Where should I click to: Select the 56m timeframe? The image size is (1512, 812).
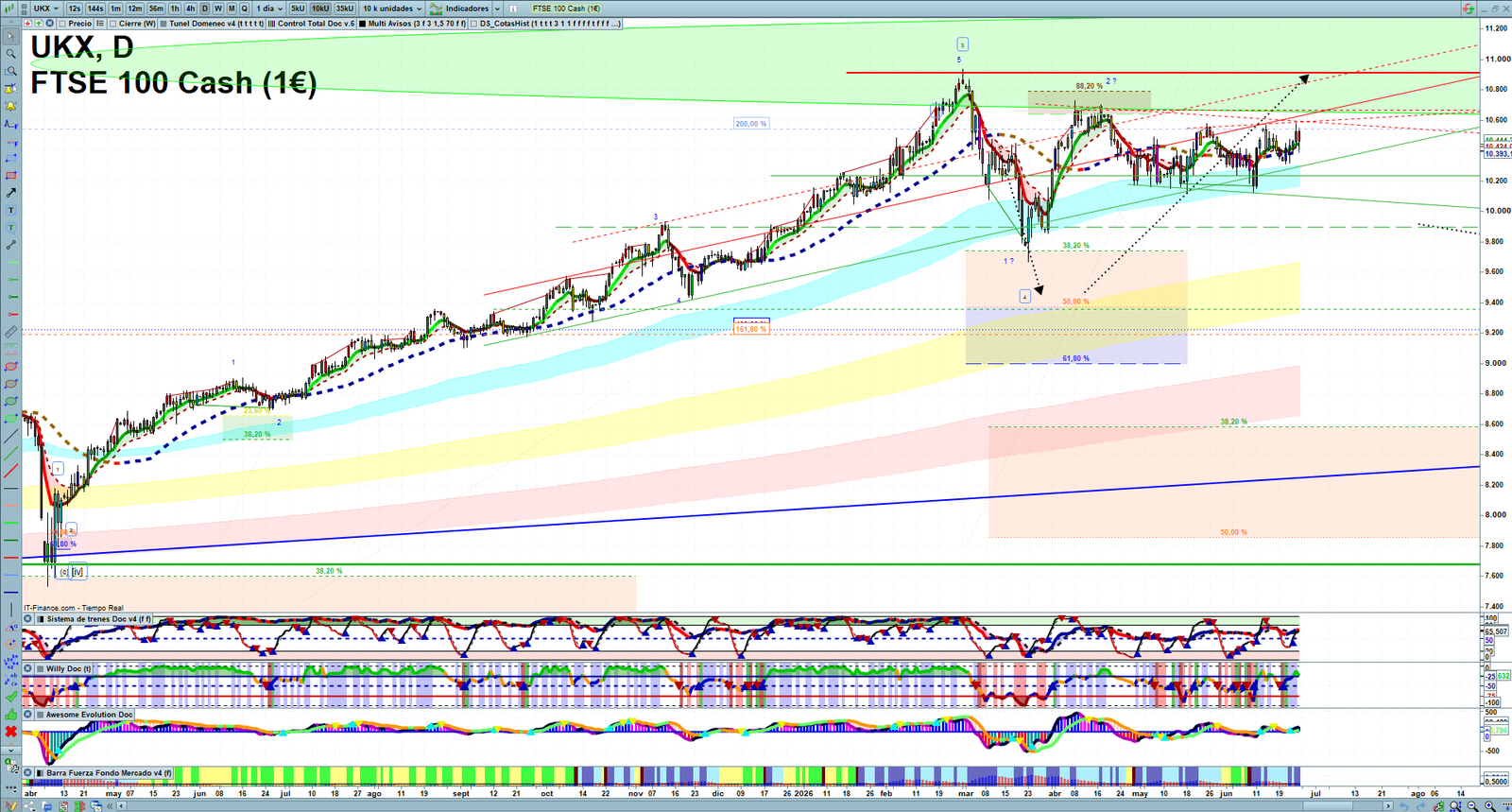click(x=156, y=9)
